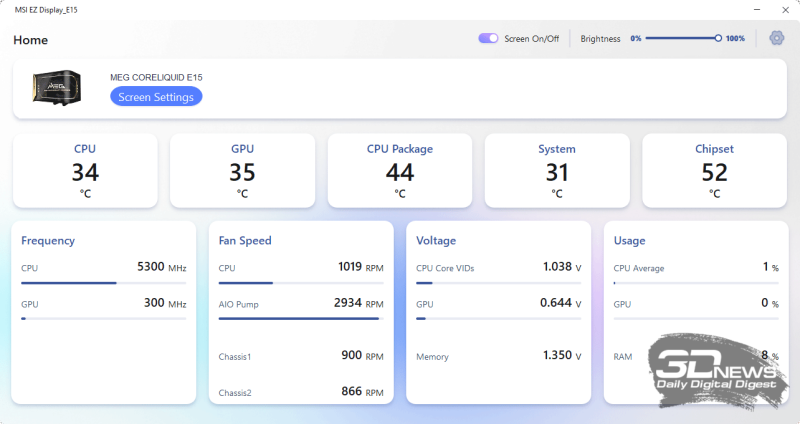Click the Fan Speed panel title
The image size is (800, 424).
[245, 240]
